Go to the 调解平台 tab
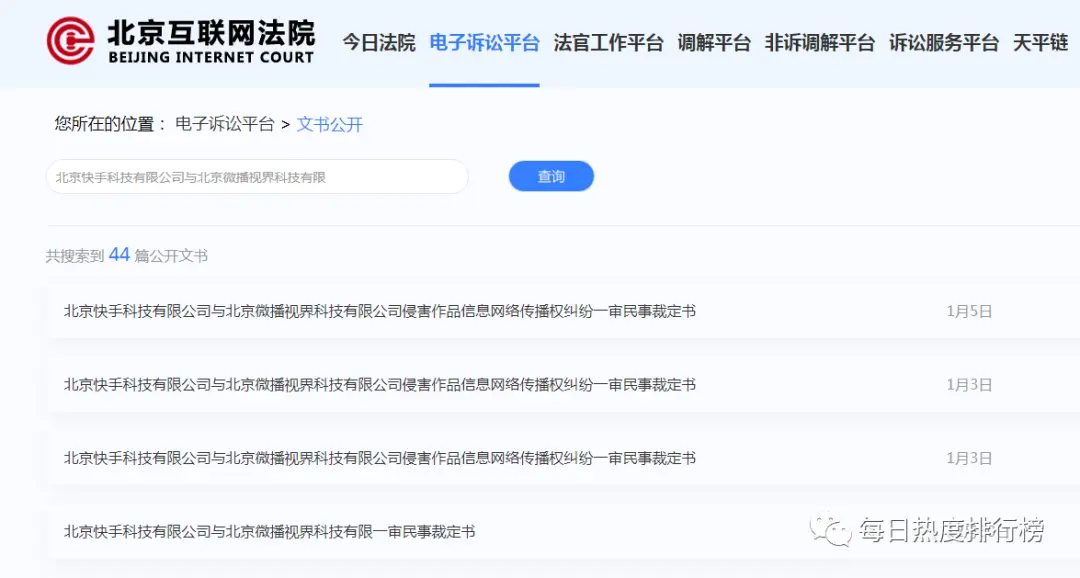 (x=714, y=43)
